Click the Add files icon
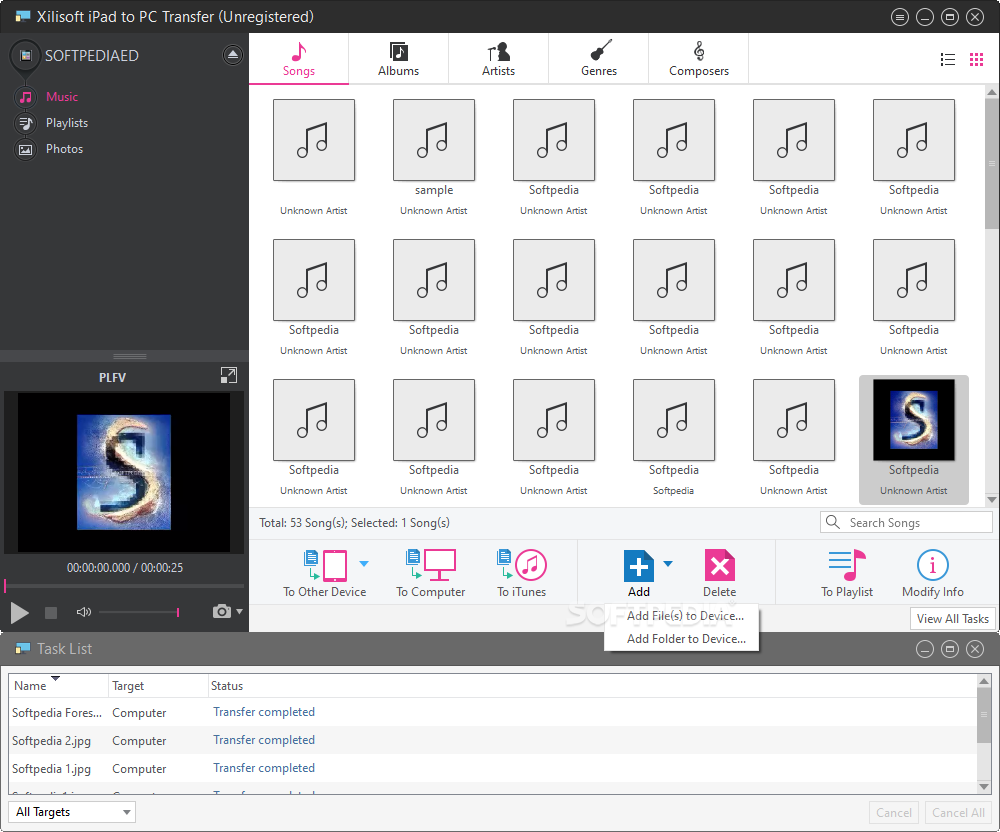 [x=638, y=566]
